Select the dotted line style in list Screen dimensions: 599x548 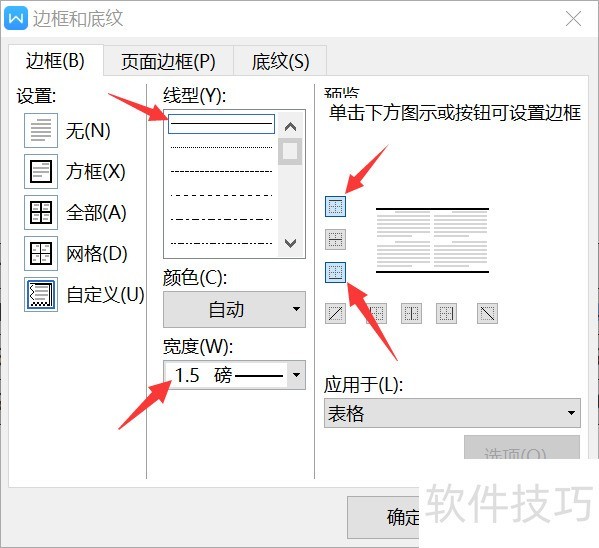pos(221,147)
